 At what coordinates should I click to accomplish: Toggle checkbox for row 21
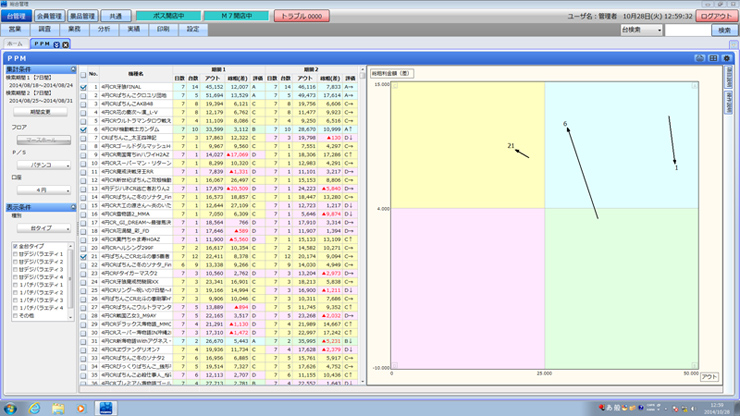pyautogui.click(x=84, y=256)
